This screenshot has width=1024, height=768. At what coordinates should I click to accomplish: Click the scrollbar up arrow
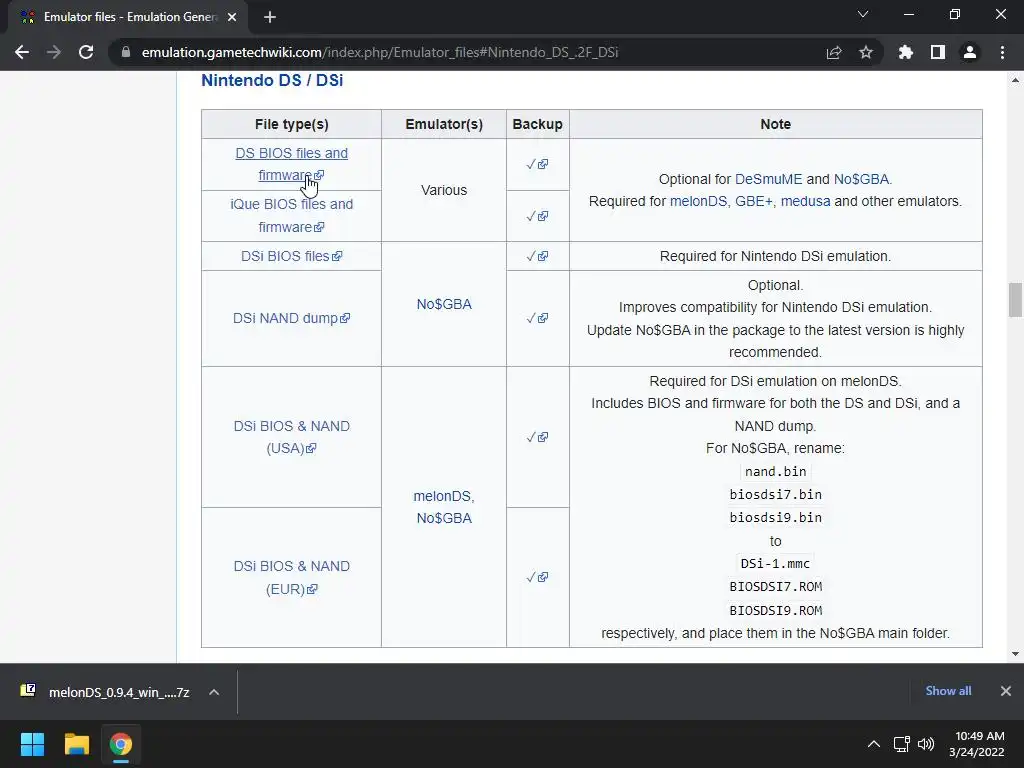point(1015,80)
